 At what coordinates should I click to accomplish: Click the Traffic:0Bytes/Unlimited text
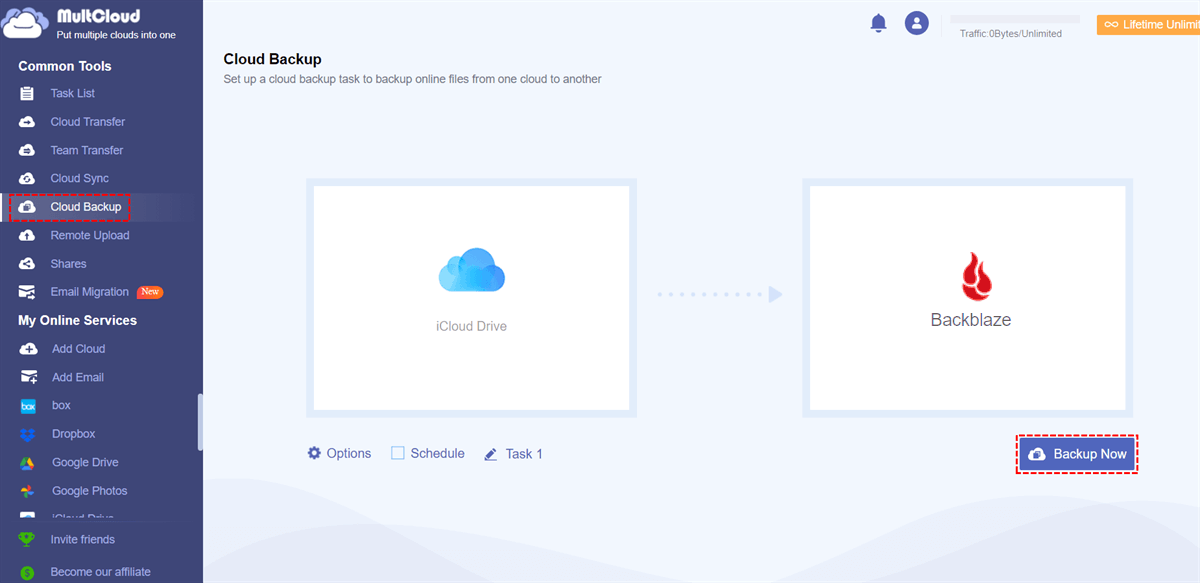click(x=1011, y=33)
